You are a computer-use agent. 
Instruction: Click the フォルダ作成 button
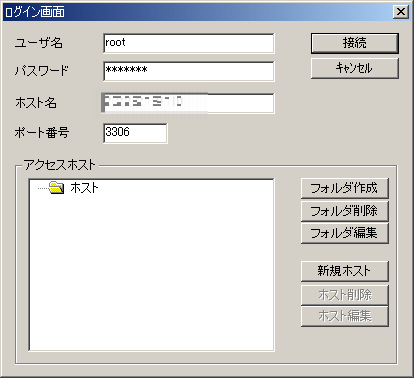(x=345, y=188)
